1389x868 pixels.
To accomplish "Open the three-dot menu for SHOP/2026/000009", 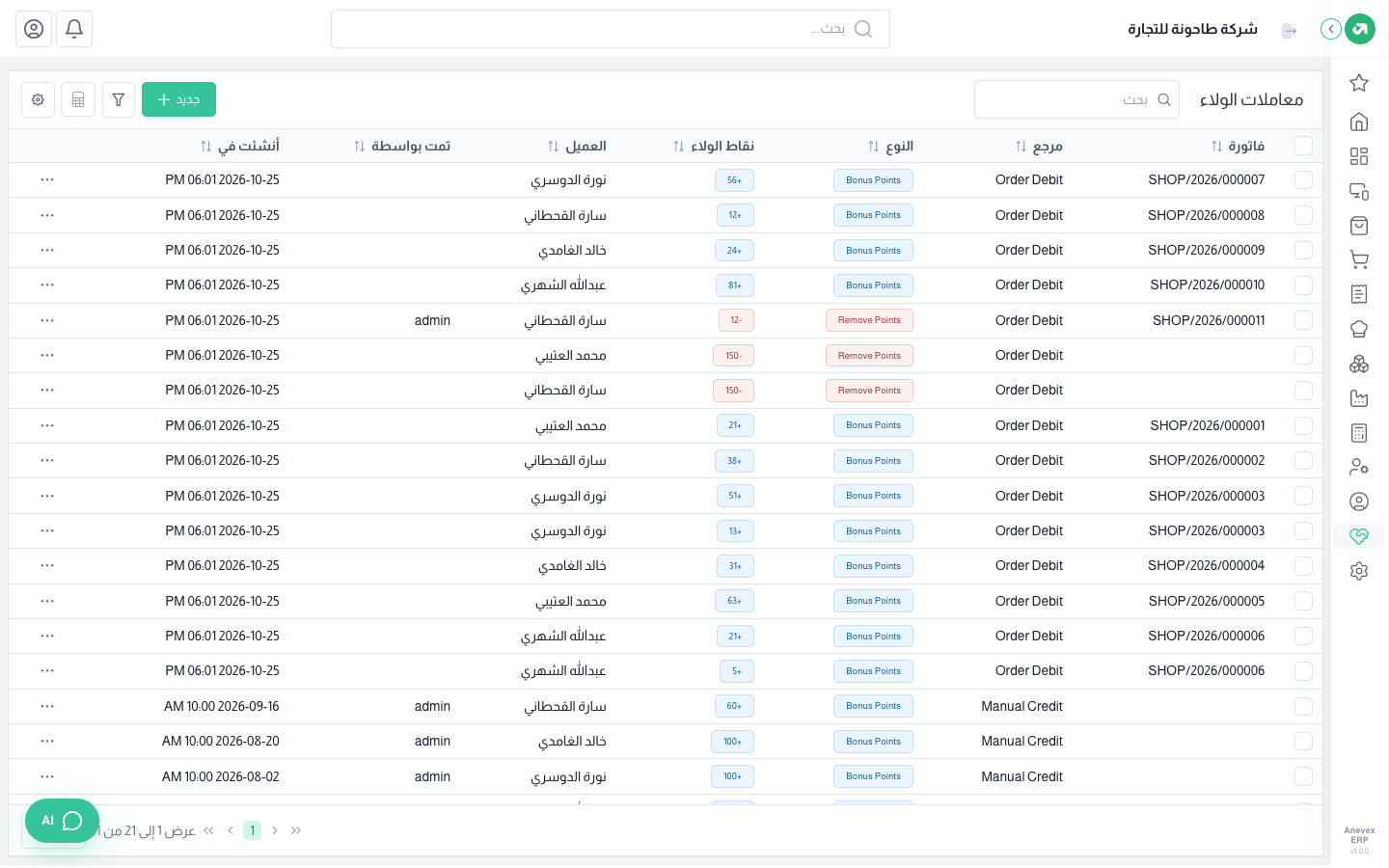I will pos(47,250).
